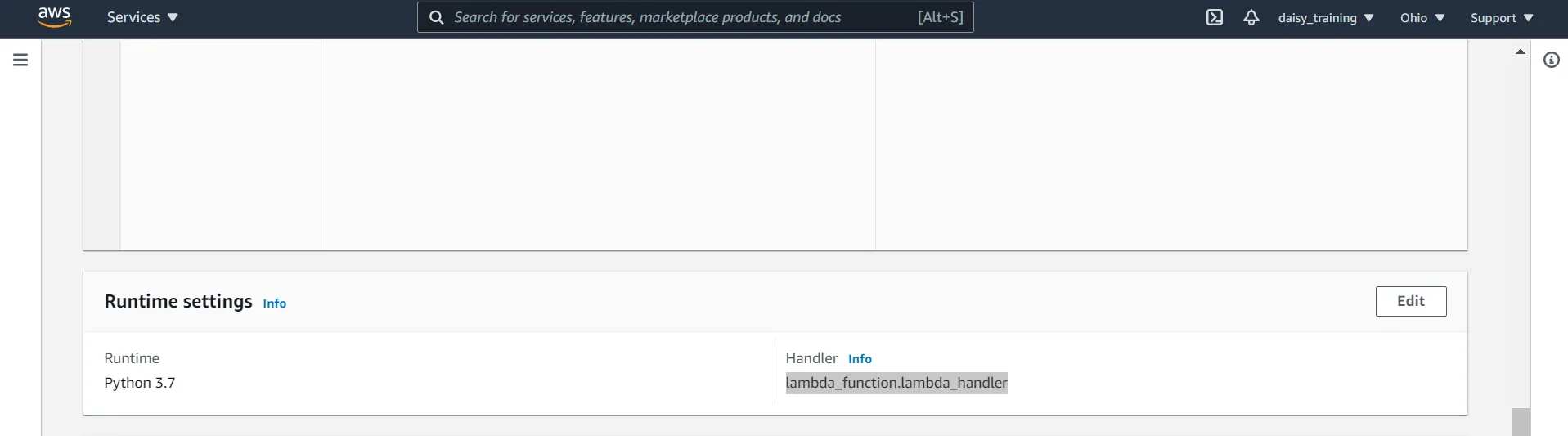Click the scroll up arrow
This screenshot has height=436, width=1568.
(x=1520, y=52)
